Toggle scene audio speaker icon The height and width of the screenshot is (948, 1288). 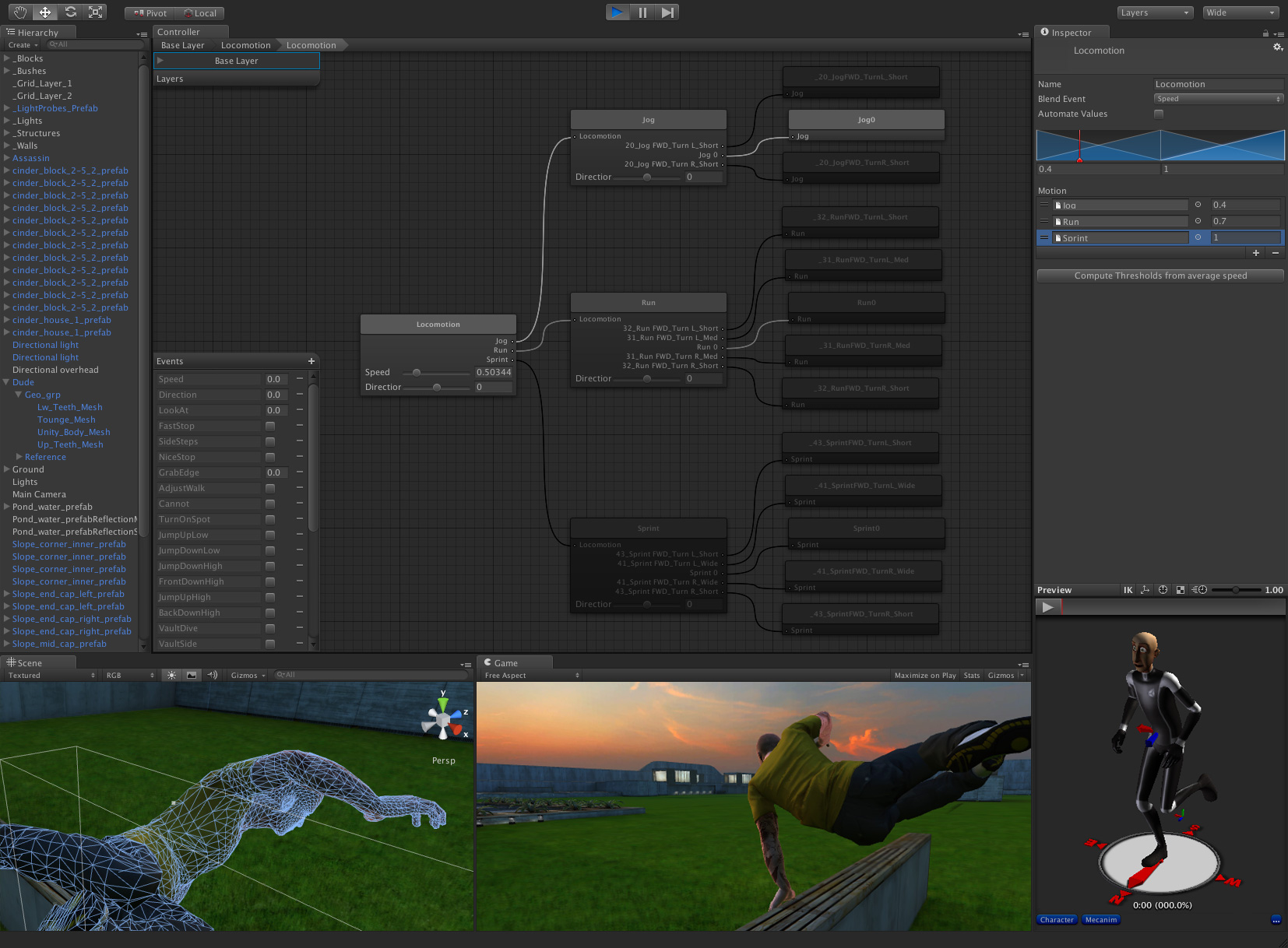tap(212, 676)
